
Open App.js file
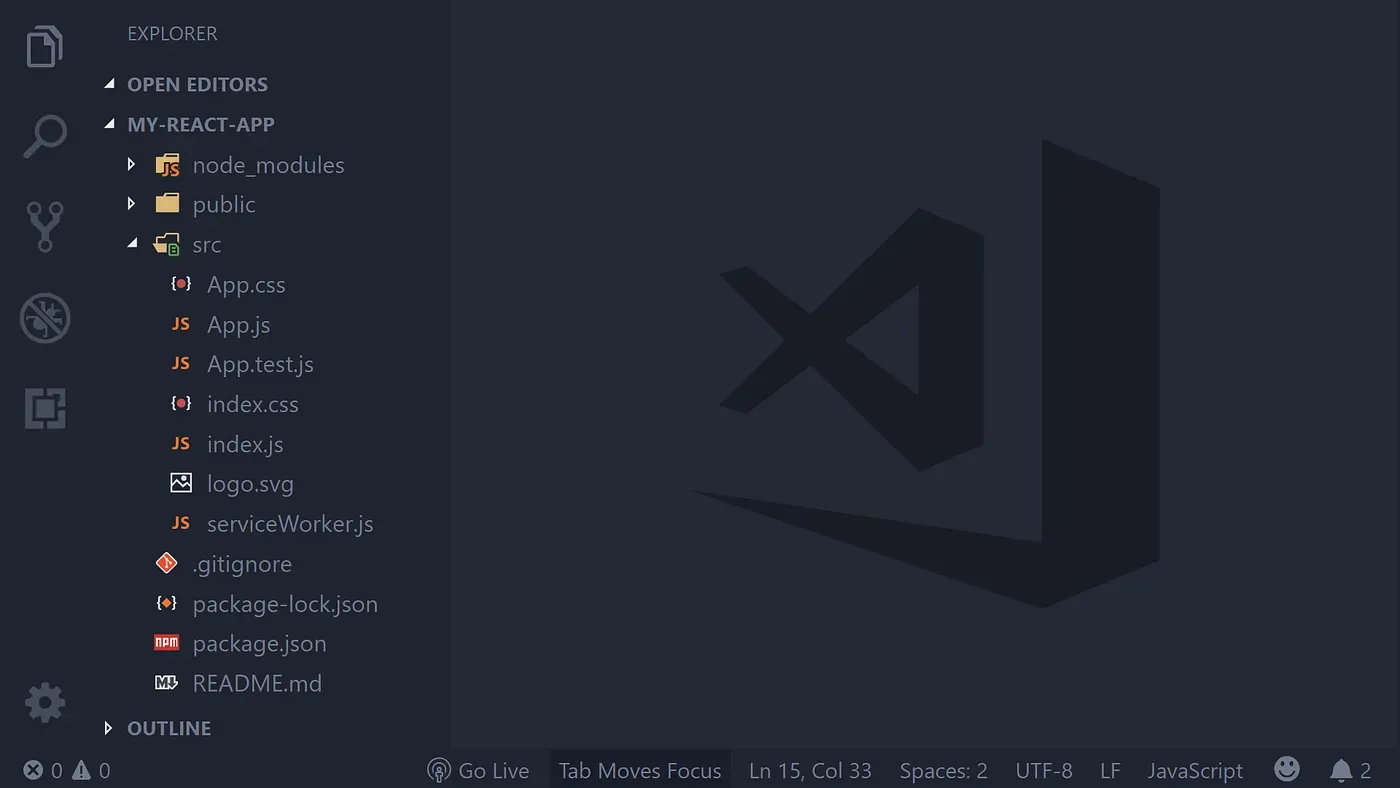pos(238,324)
